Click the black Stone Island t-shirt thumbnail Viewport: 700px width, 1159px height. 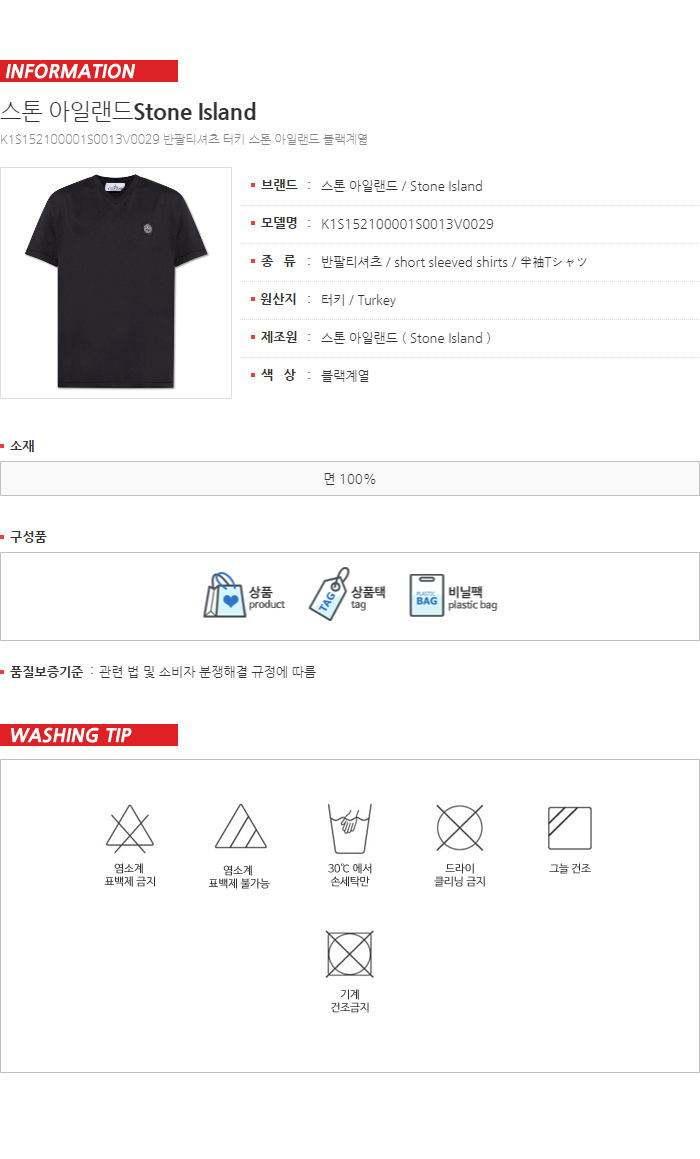coord(116,282)
